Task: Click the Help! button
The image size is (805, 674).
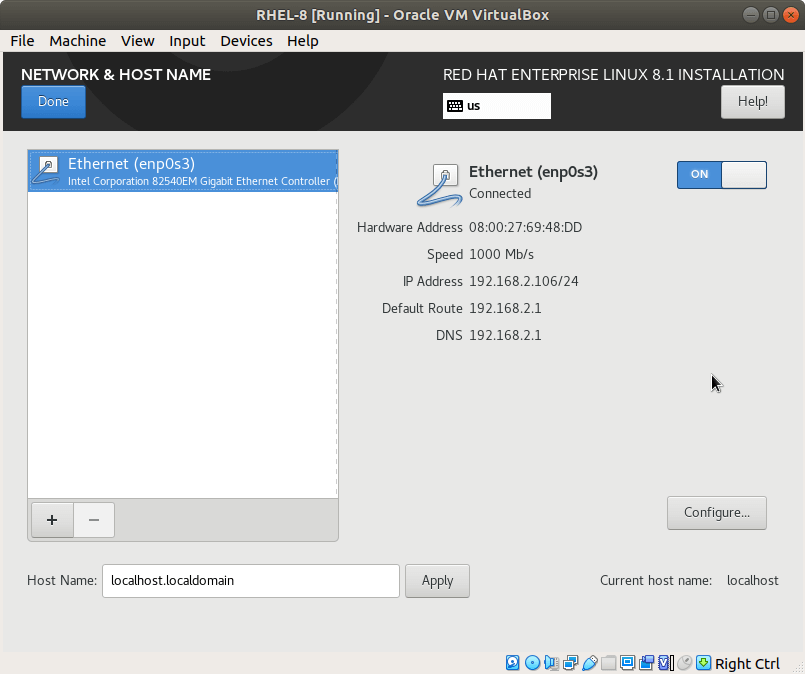Action: click(753, 102)
